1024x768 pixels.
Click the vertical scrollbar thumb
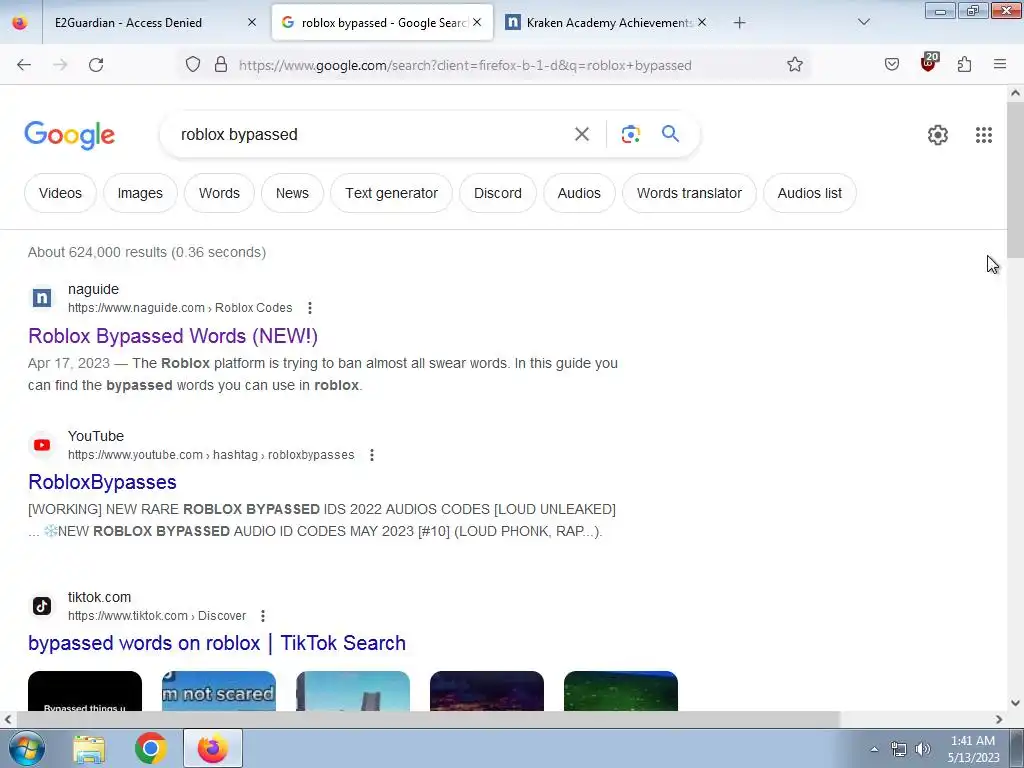[x=1015, y=180]
